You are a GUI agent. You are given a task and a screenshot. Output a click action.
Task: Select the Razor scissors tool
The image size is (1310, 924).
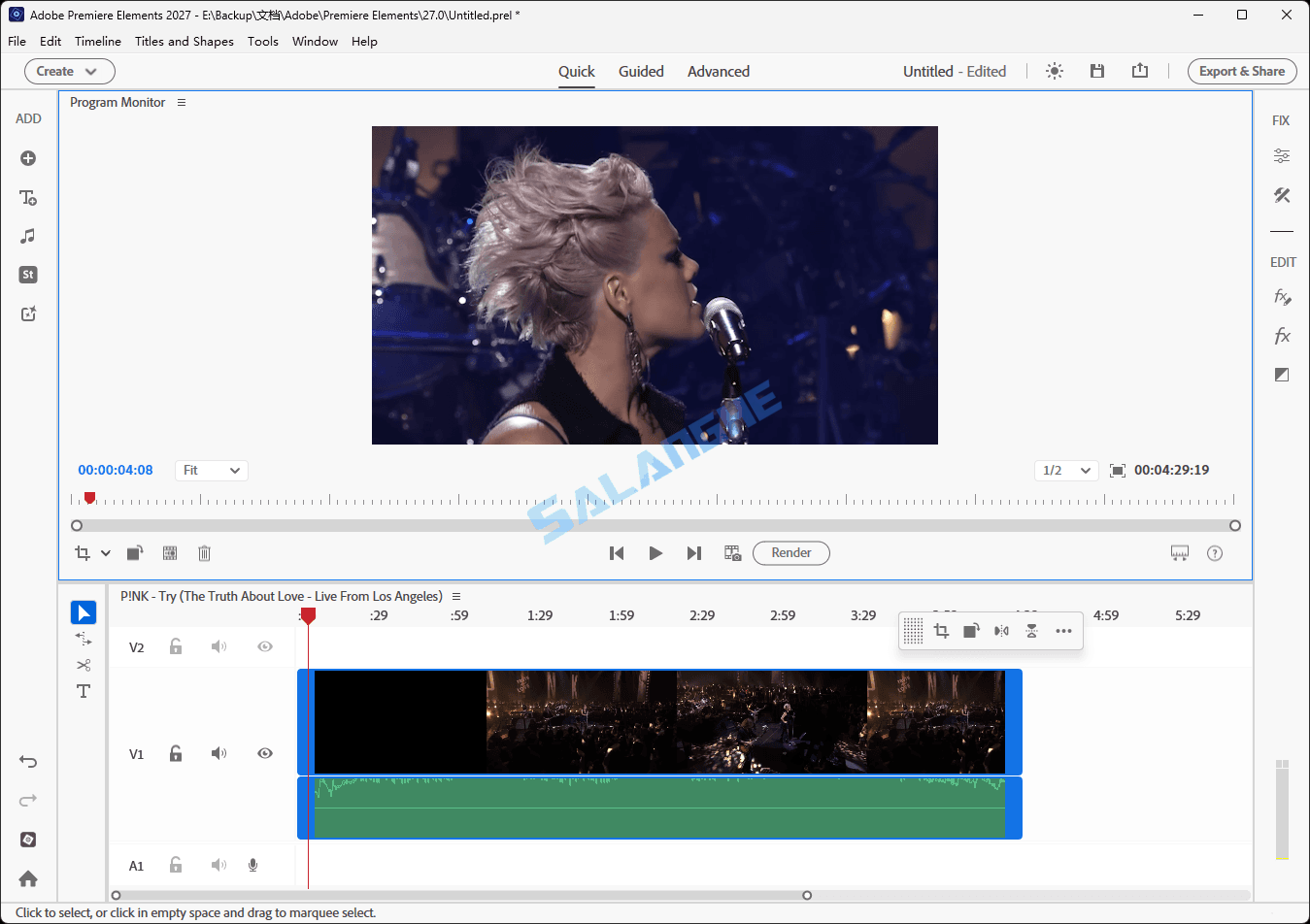click(x=84, y=665)
